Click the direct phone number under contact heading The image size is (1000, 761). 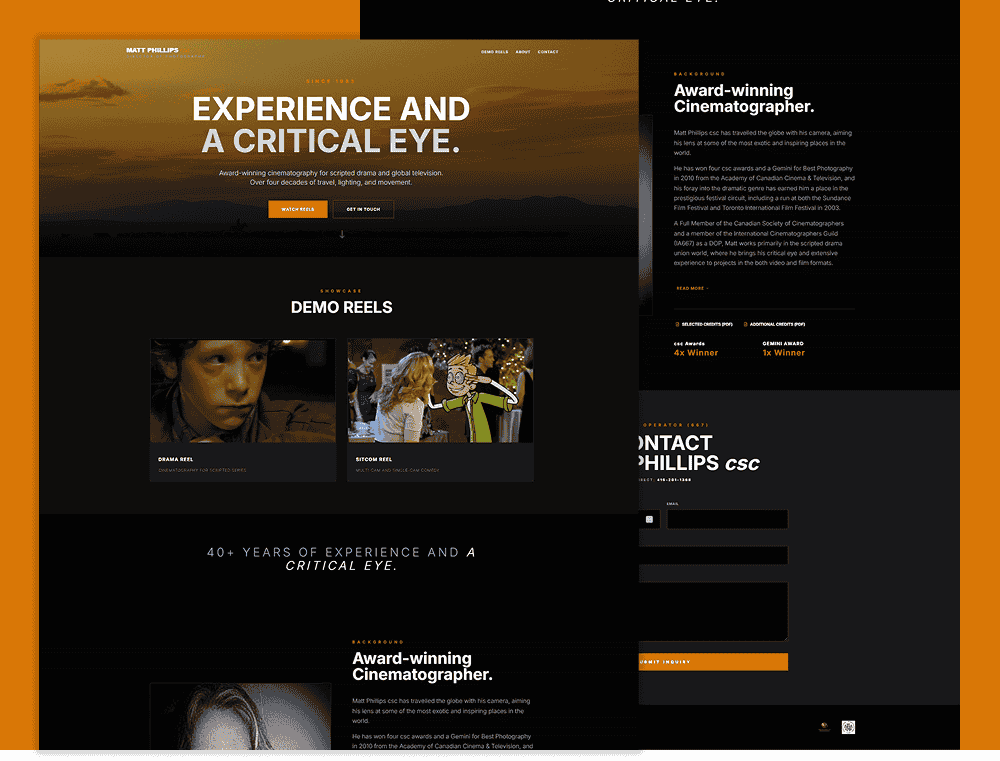(674, 480)
